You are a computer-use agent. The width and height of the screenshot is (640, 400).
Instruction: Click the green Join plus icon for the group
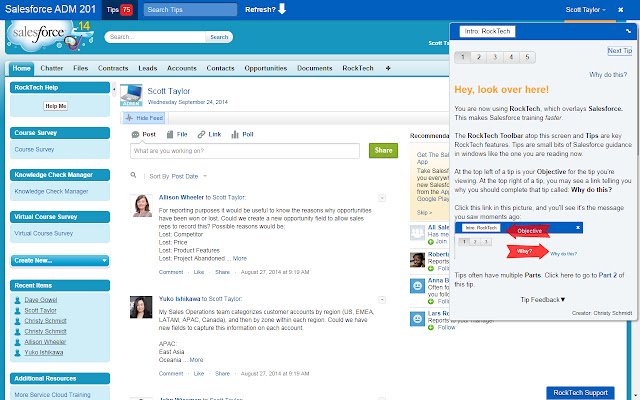[x=431, y=242]
